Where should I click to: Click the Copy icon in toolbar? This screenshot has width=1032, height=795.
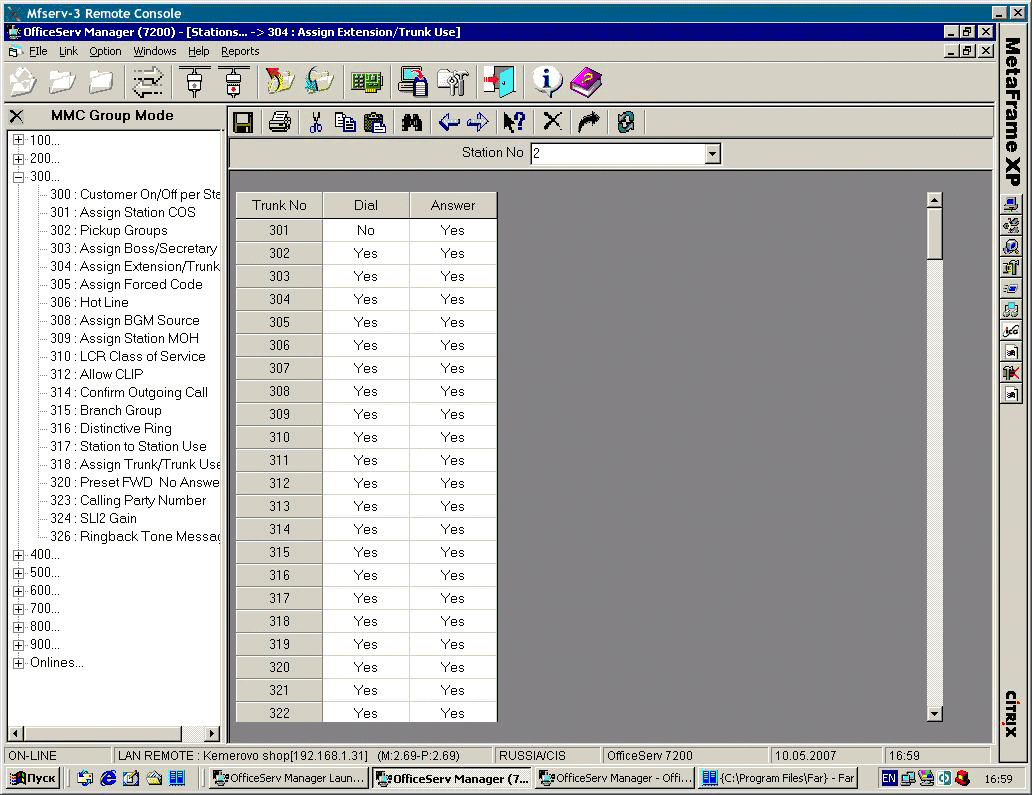tap(345, 122)
